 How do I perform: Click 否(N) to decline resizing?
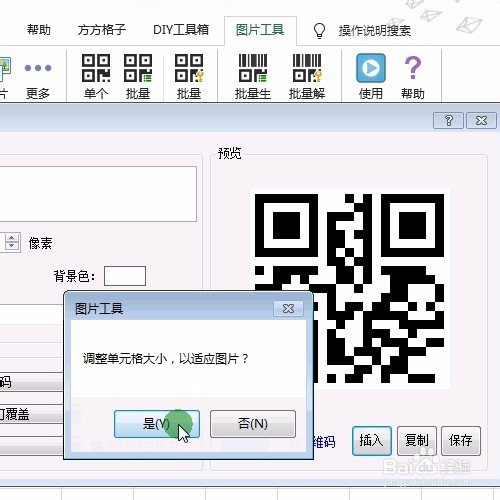click(x=253, y=424)
